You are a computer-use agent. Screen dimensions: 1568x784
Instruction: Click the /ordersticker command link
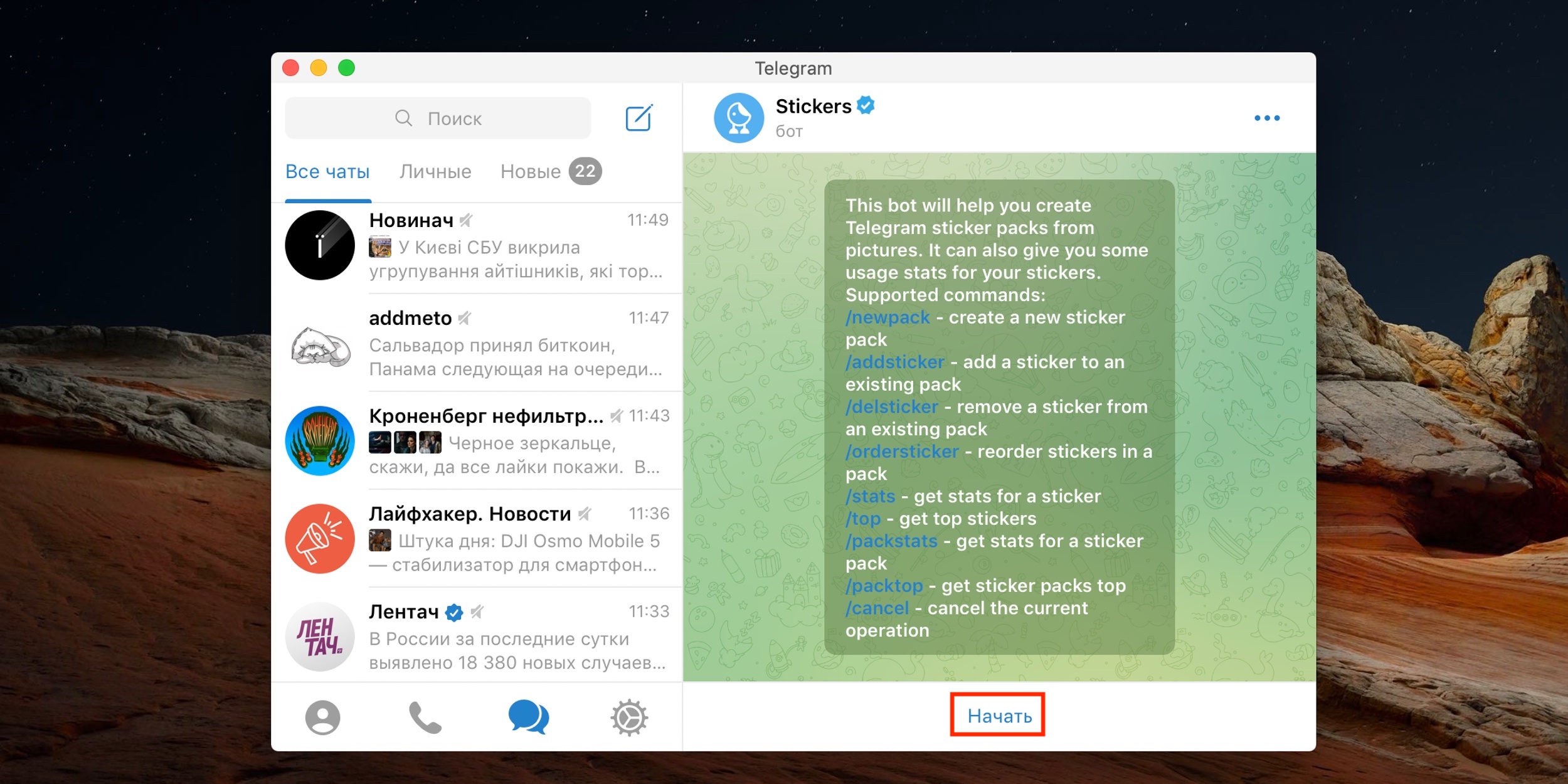(x=902, y=452)
